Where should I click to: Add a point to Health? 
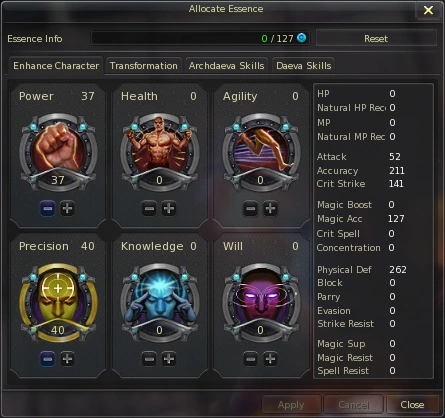pyautogui.click(x=169, y=209)
